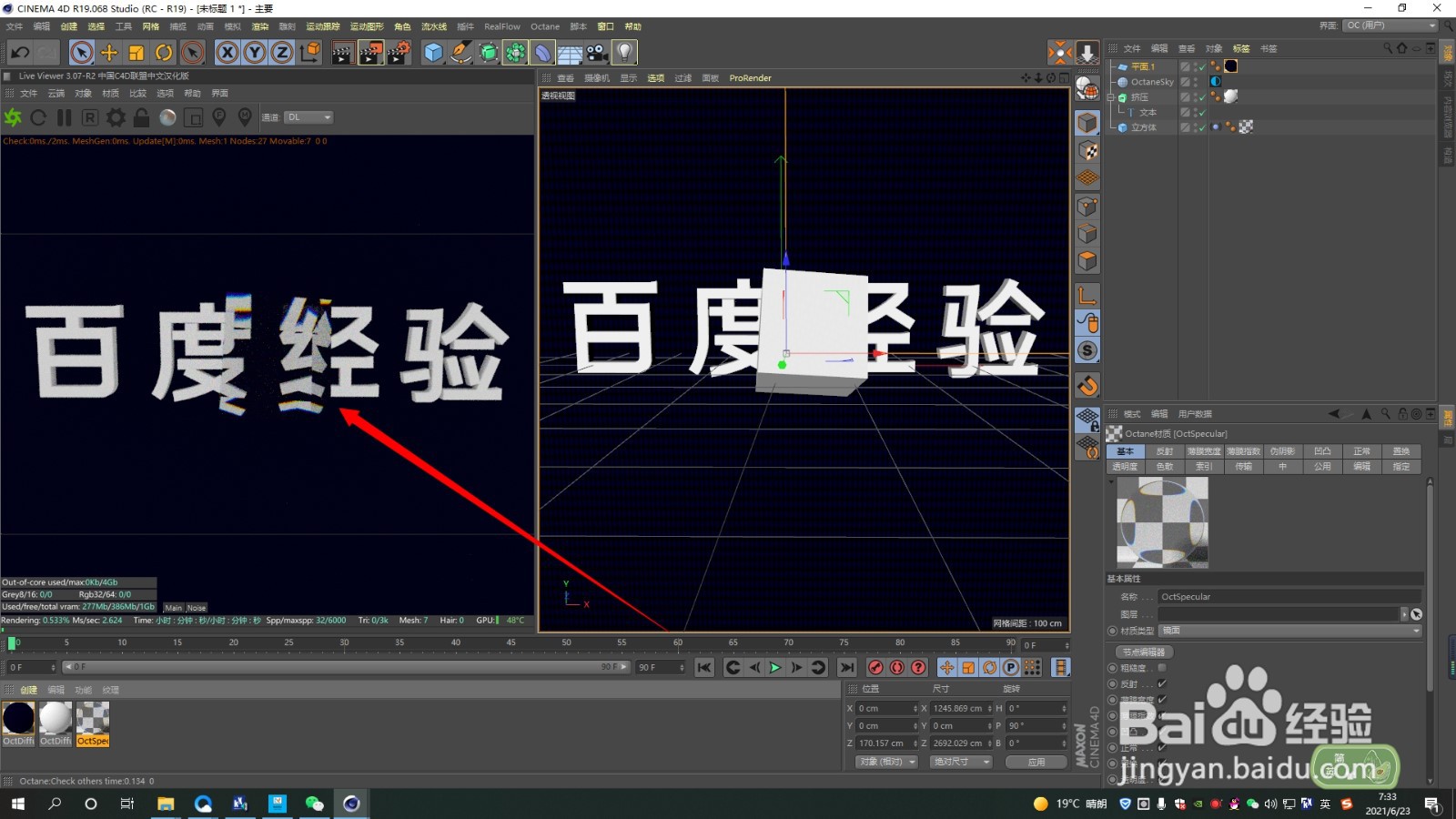1456x819 pixels.
Task: Open the DL channel dropdown
Action: (309, 117)
